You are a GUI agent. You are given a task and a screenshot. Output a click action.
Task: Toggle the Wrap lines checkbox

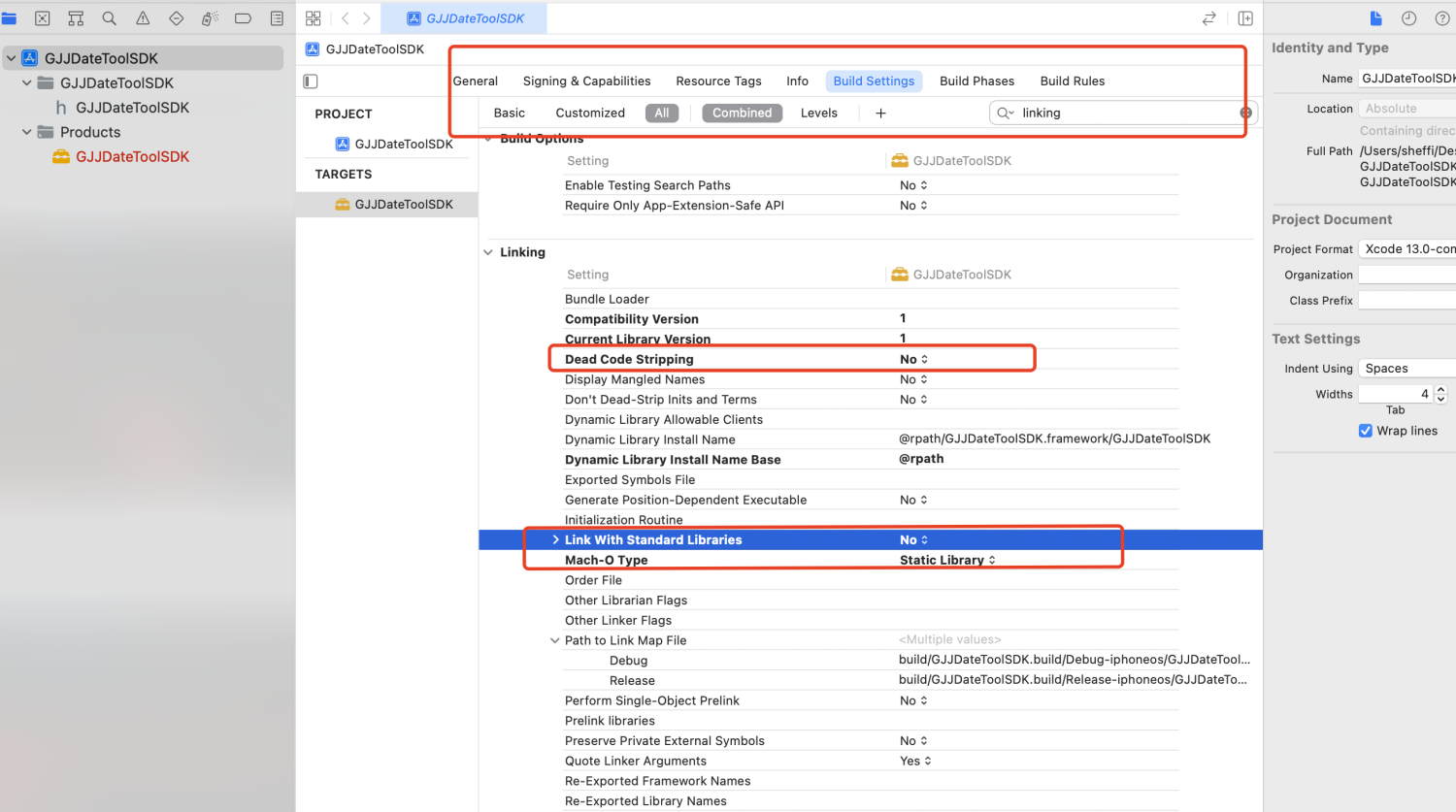[x=1366, y=431]
